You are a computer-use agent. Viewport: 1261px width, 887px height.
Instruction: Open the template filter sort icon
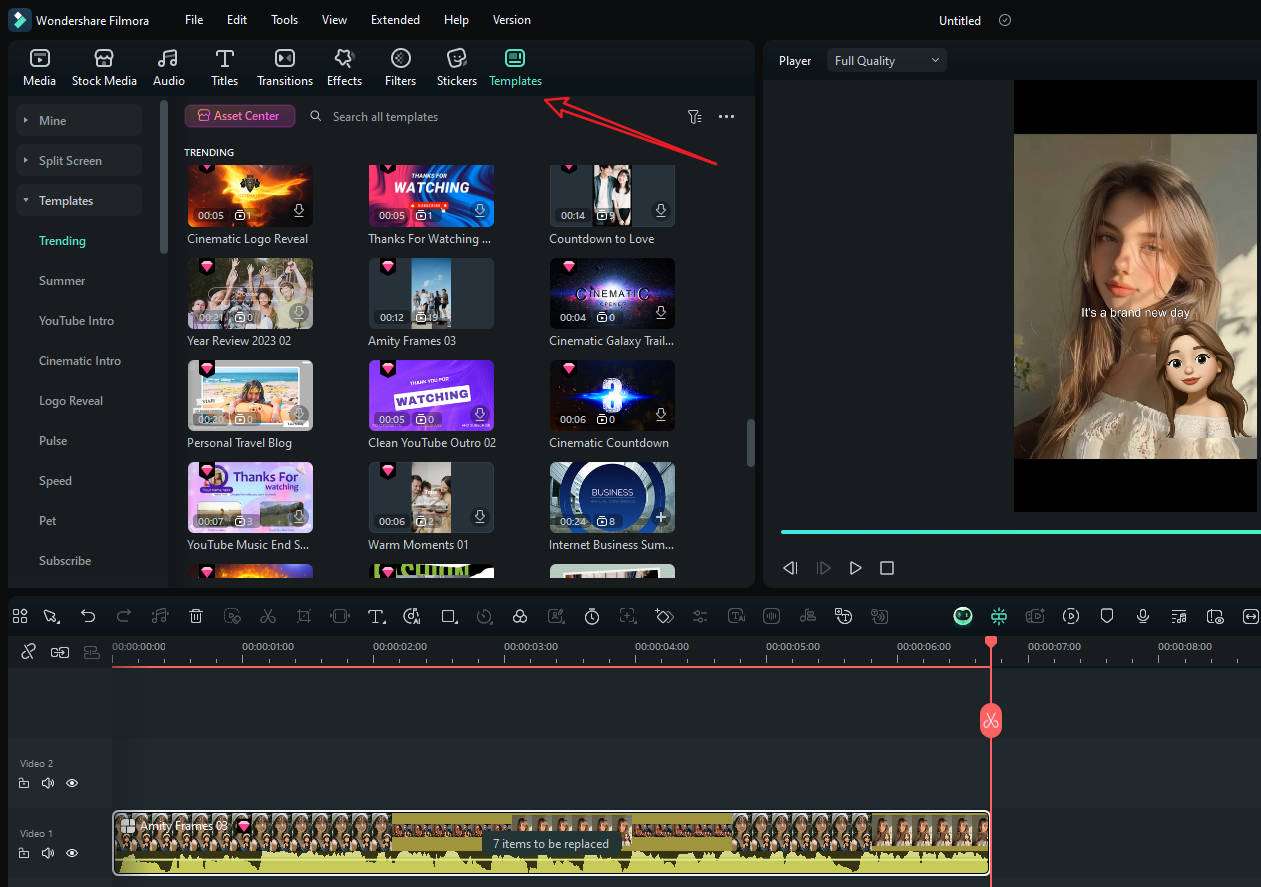[x=695, y=117]
